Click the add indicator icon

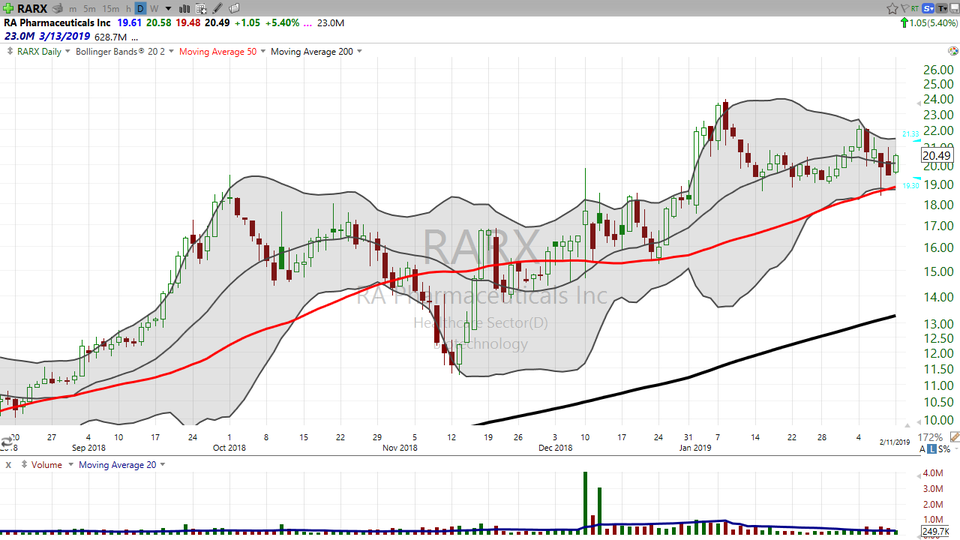[201, 9]
